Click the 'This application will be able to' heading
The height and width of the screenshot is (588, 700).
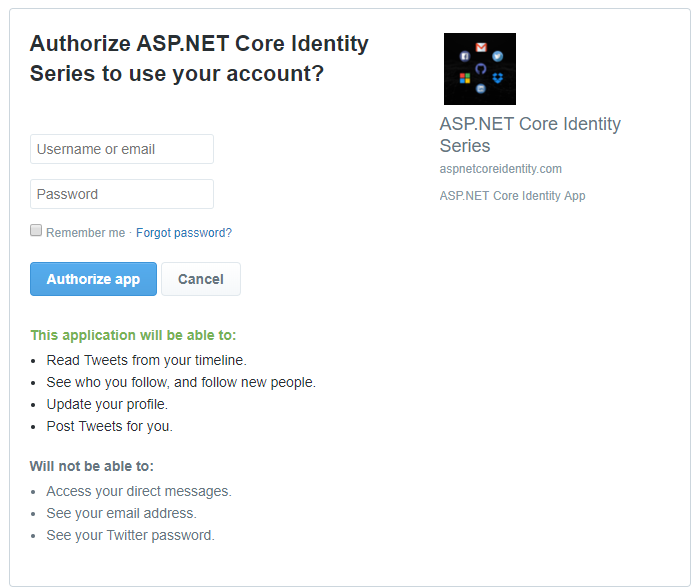click(133, 335)
